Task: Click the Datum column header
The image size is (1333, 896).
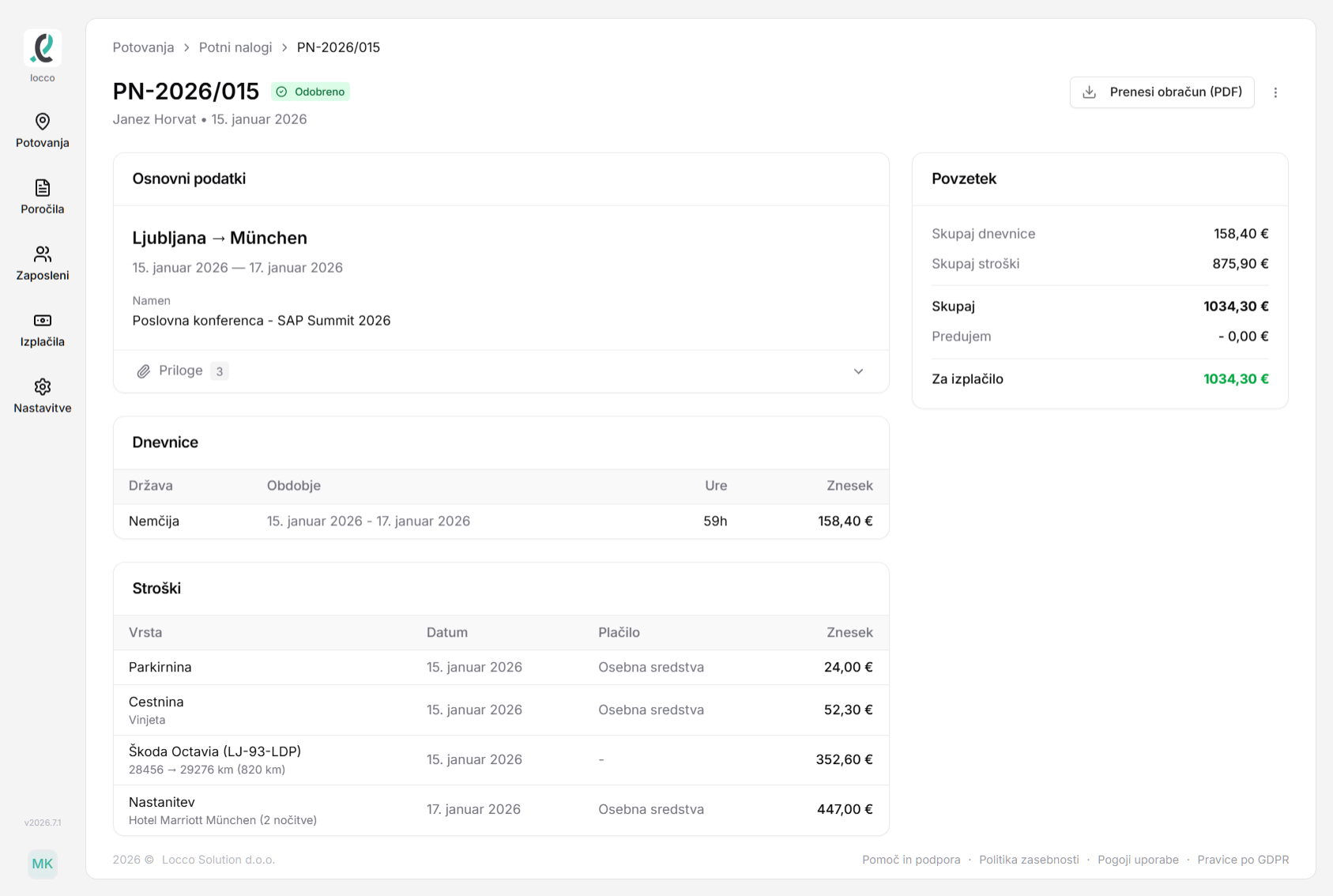Action: (x=447, y=633)
